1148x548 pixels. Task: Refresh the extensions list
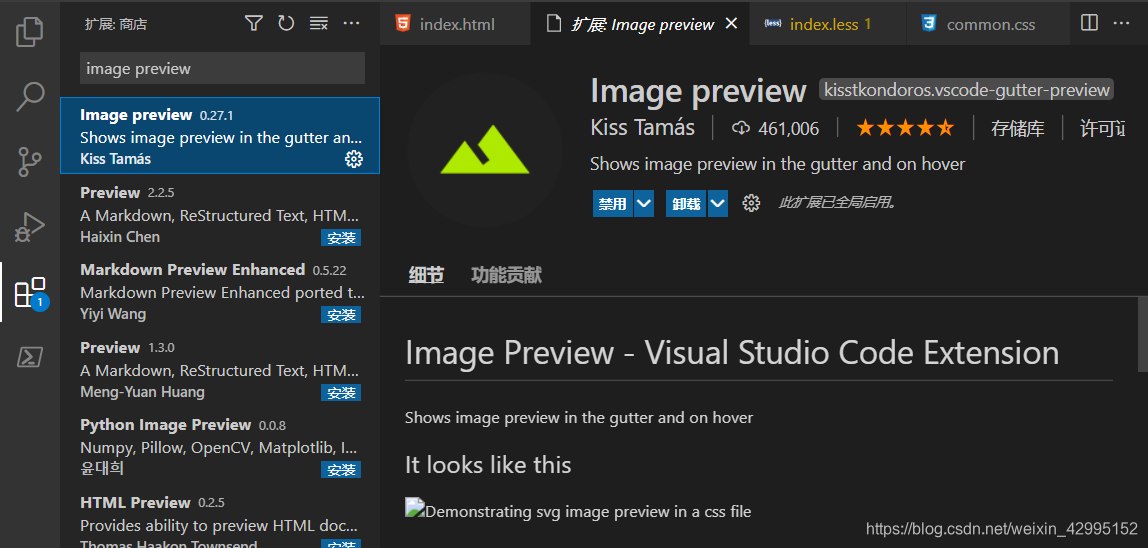(x=286, y=23)
